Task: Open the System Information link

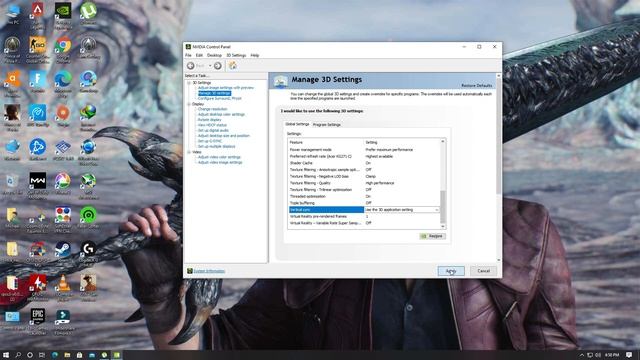Action: (209, 271)
